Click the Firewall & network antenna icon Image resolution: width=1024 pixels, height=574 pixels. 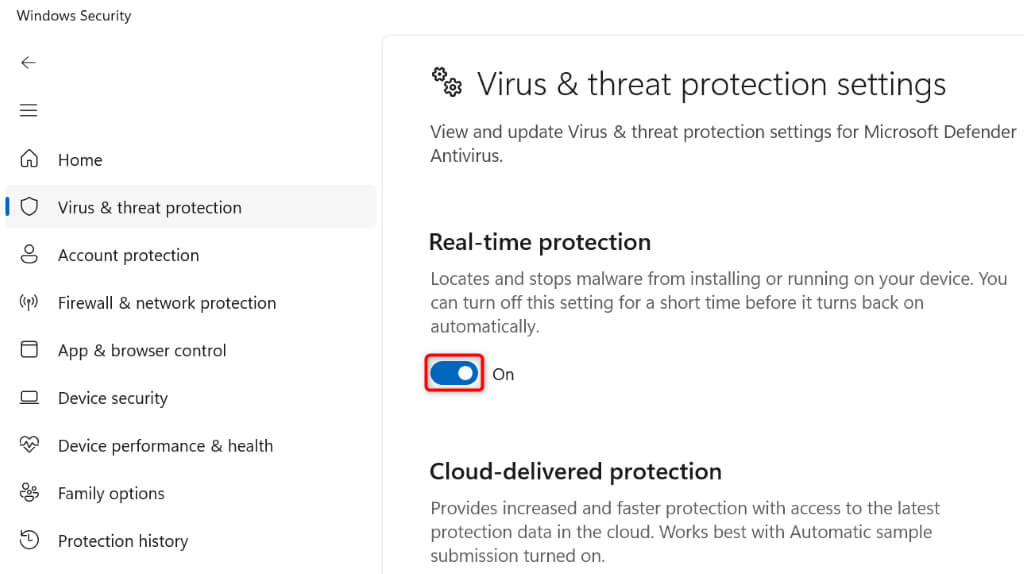[x=30, y=303]
